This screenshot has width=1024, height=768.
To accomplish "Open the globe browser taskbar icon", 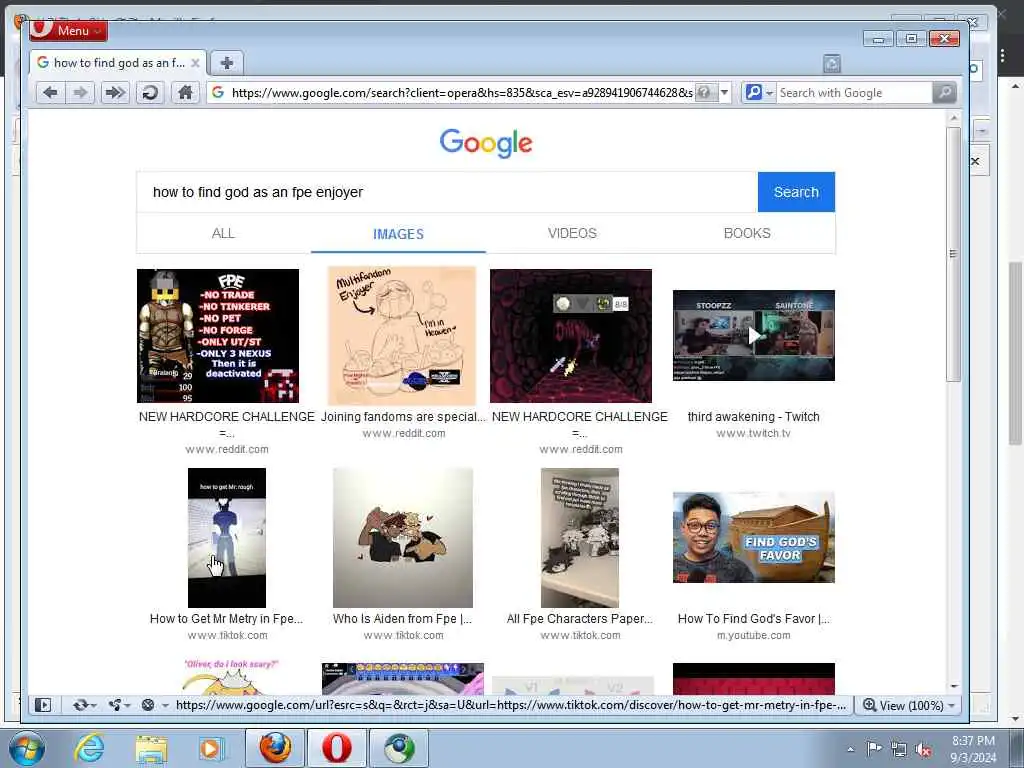I will [x=399, y=748].
